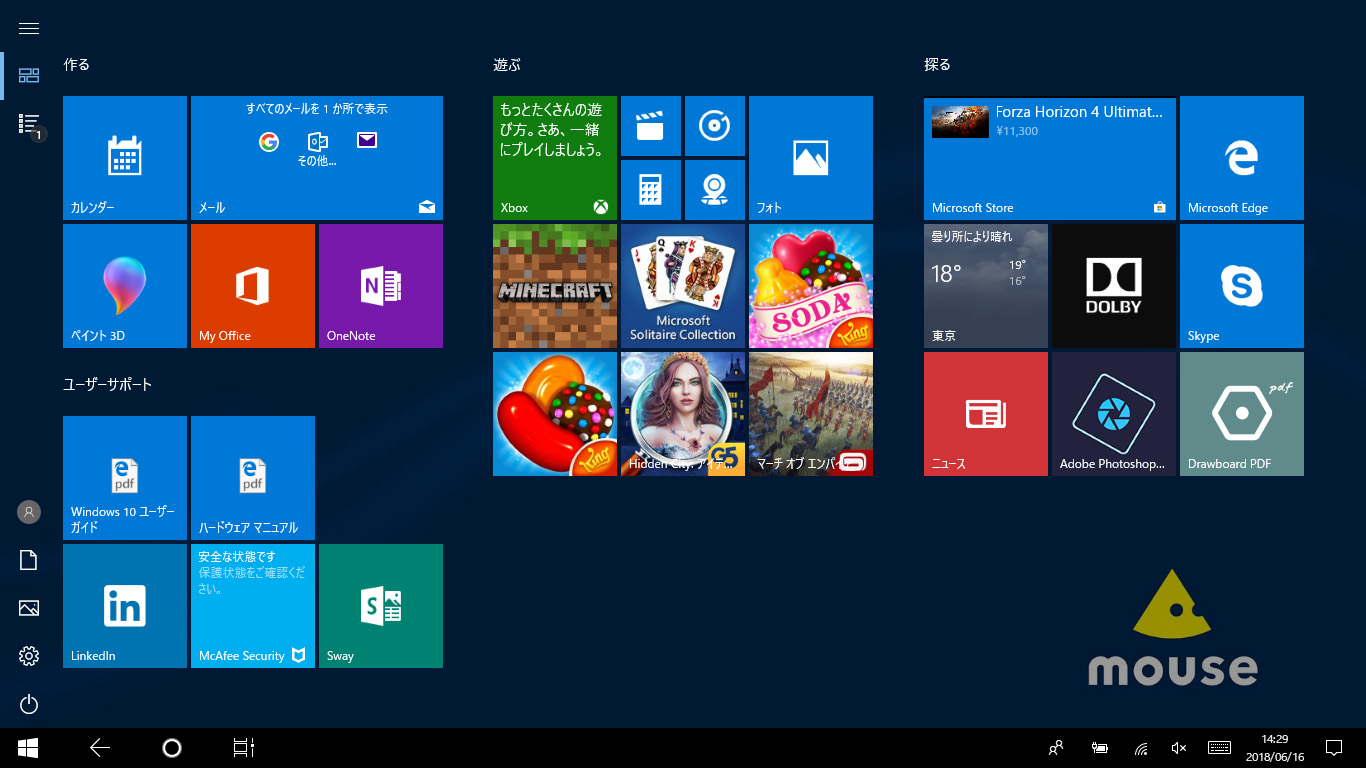Screen dimensions: 1366x768
Task: Open the user account menu in sidebar
Action: click(28, 512)
